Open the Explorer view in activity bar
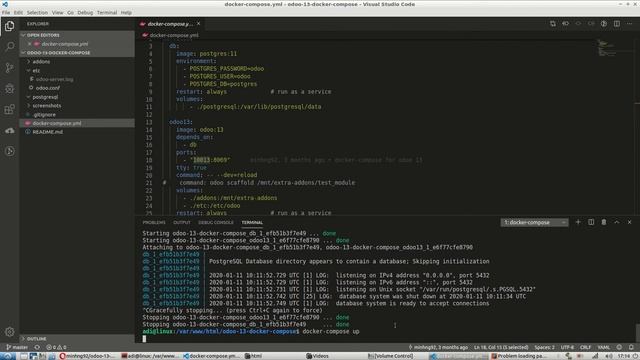640x360 pixels. click(9, 26)
